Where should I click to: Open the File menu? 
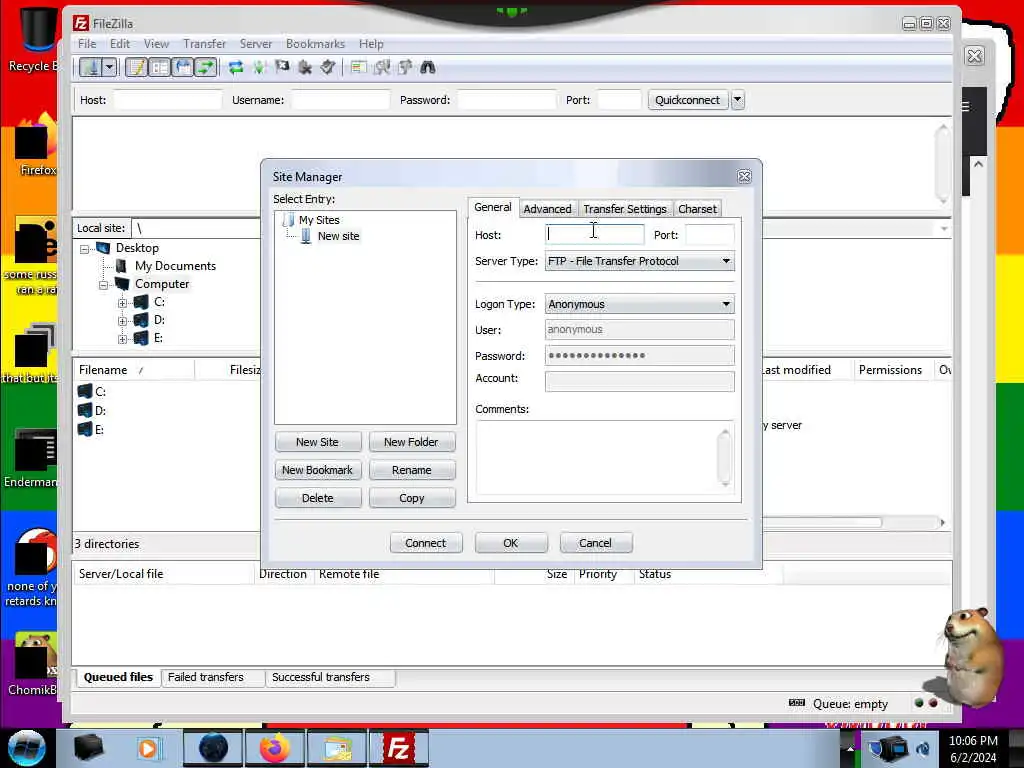click(x=87, y=44)
